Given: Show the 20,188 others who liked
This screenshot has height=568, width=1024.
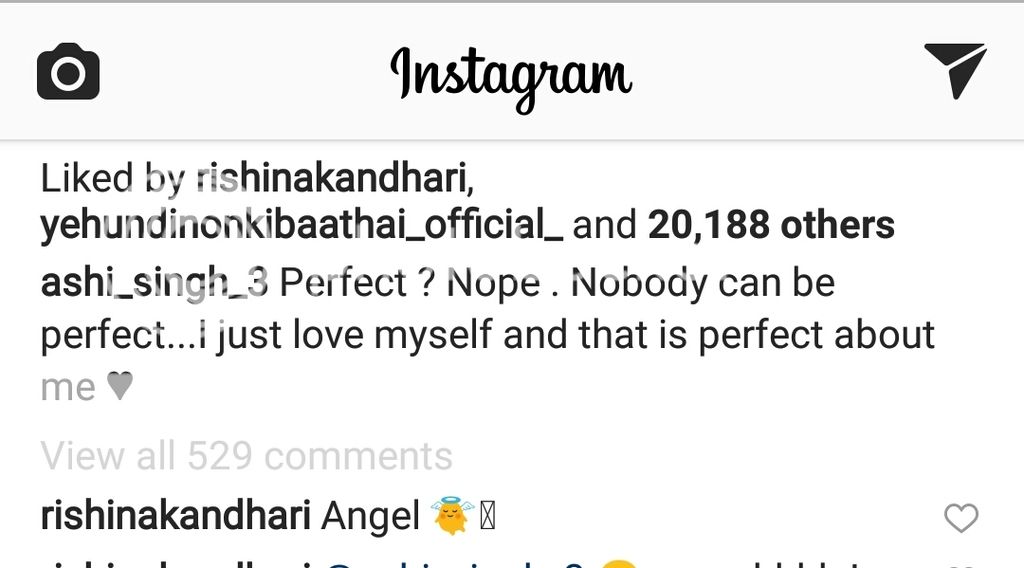Looking at the screenshot, I should coord(771,225).
